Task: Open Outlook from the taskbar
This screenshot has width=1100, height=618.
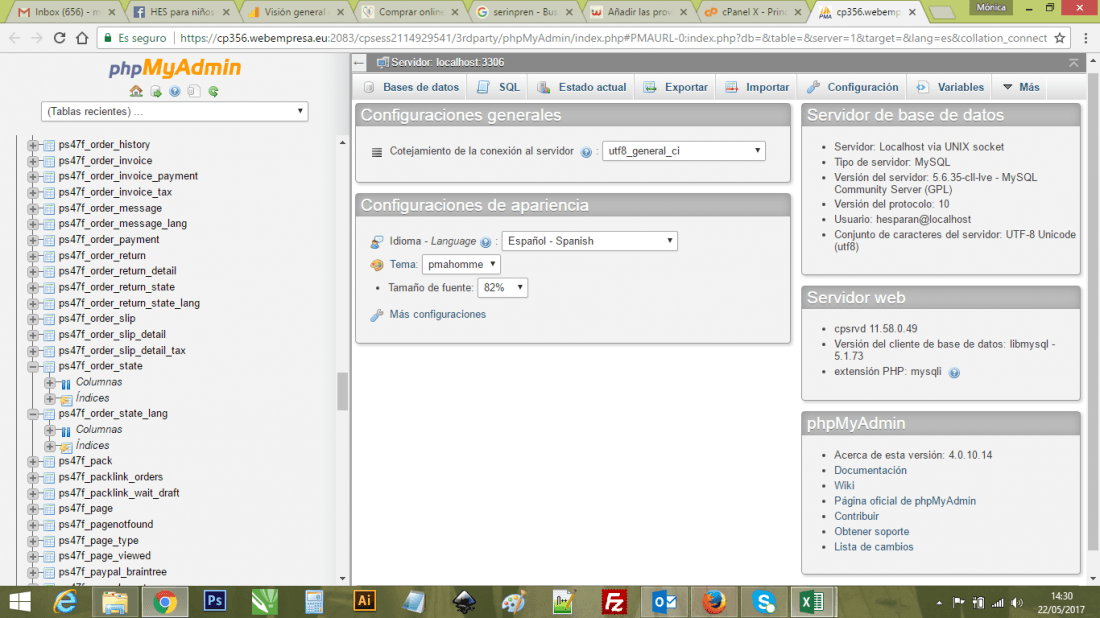Action: tap(664, 602)
